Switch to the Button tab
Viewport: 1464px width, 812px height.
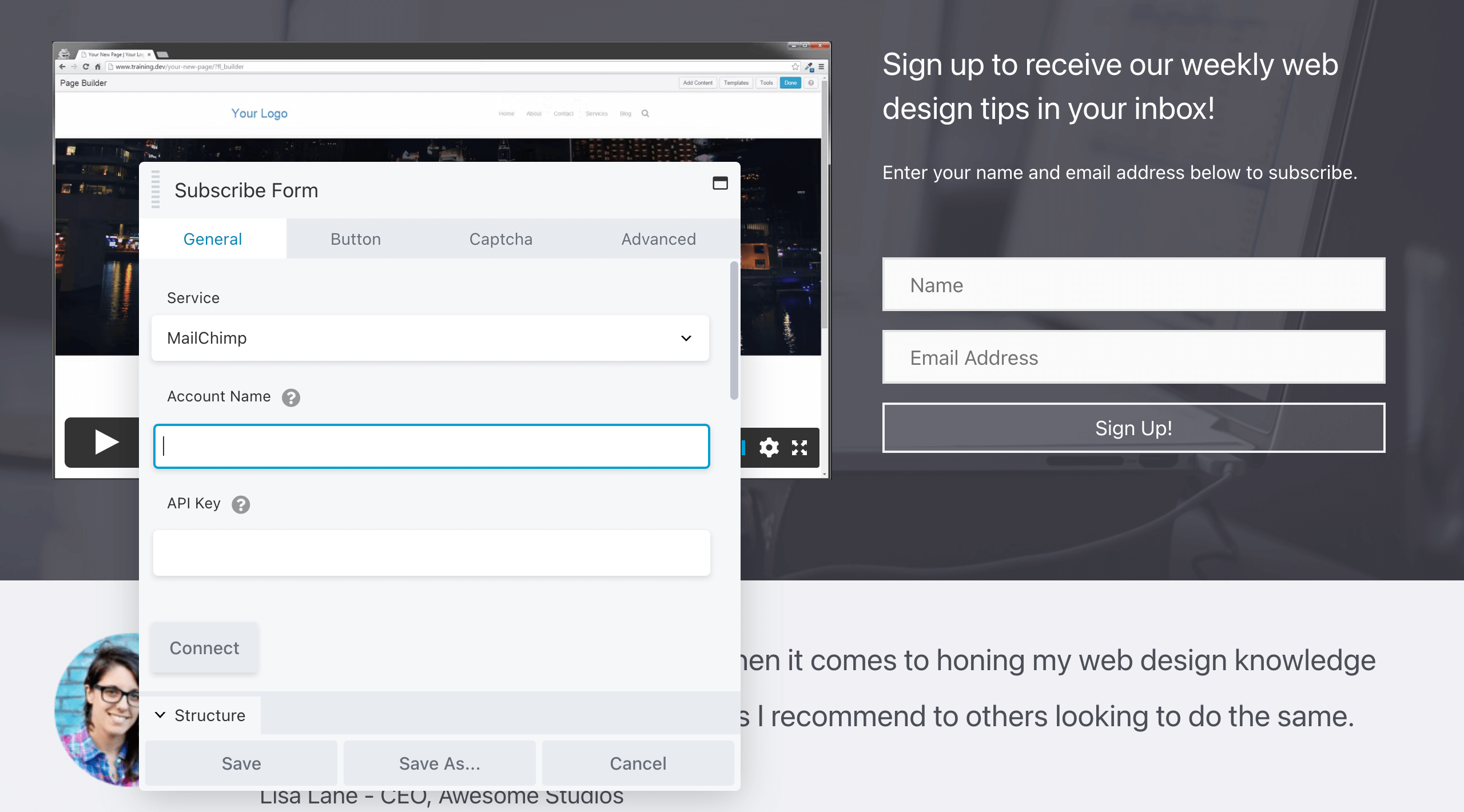(355, 239)
